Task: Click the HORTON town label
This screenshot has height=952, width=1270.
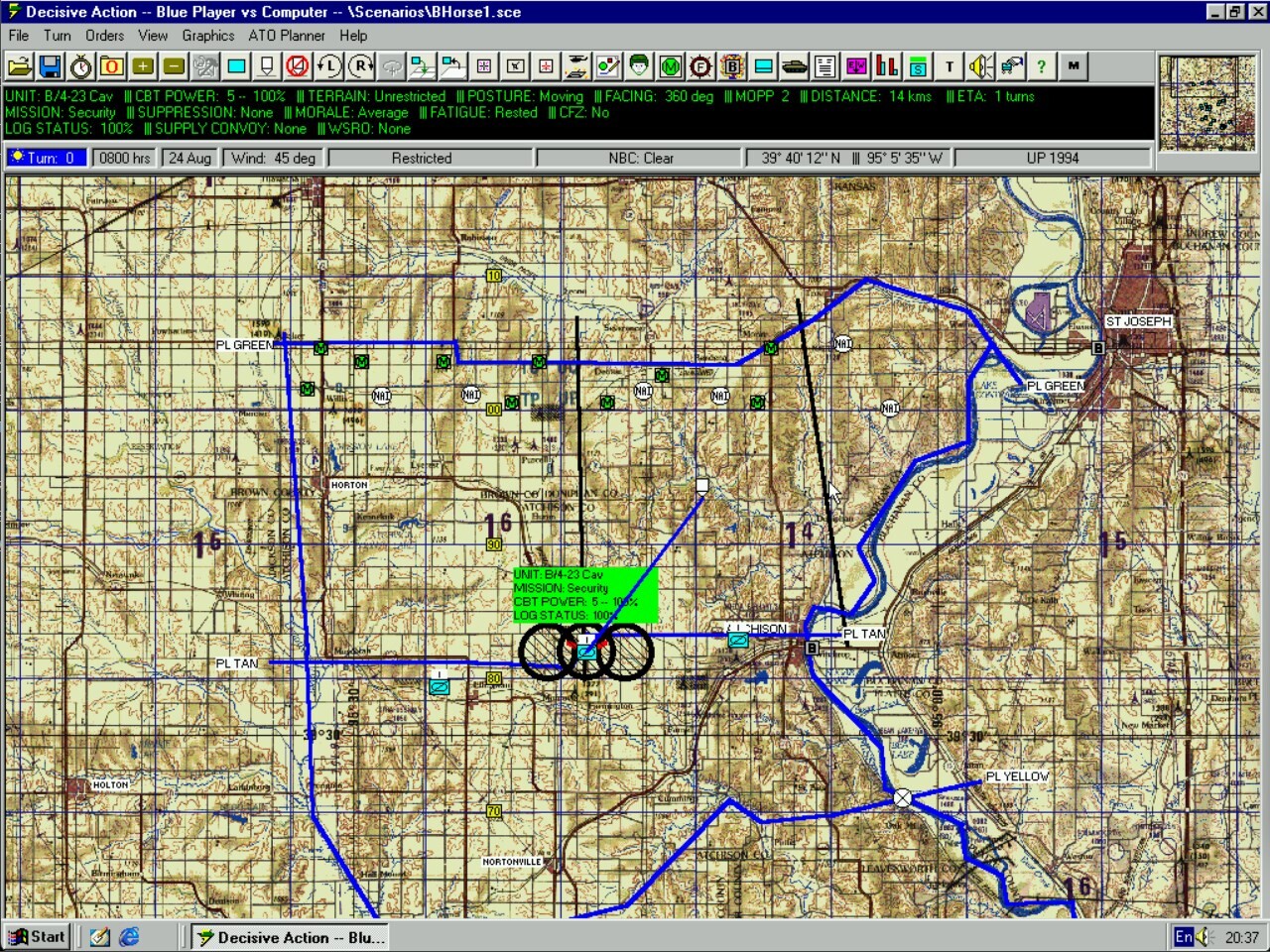Action: coord(349,485)
